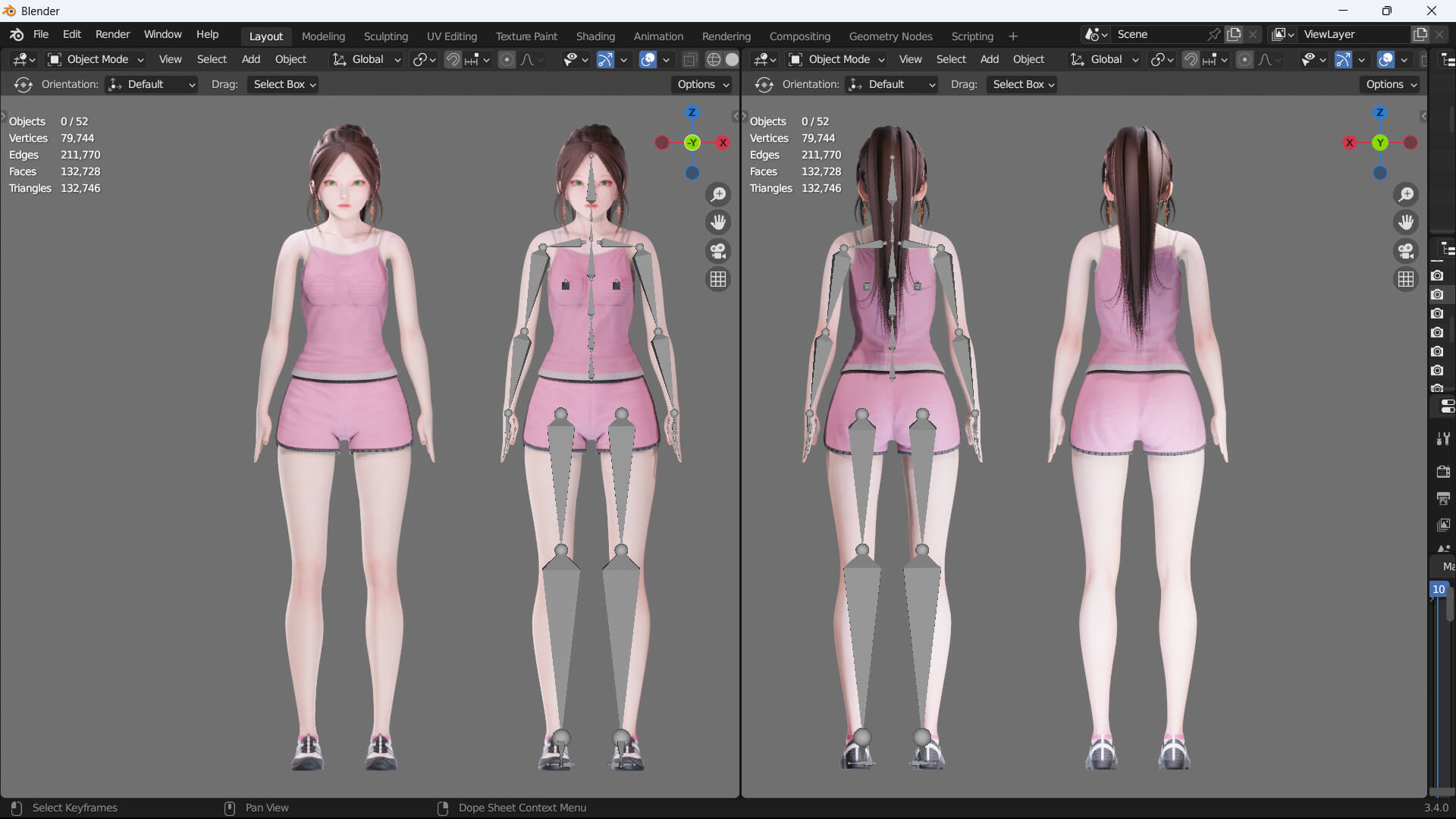Click red X axis on left navigation gizmo
Viewport: 1456px width, 819px height.
(x=723, y=143)
